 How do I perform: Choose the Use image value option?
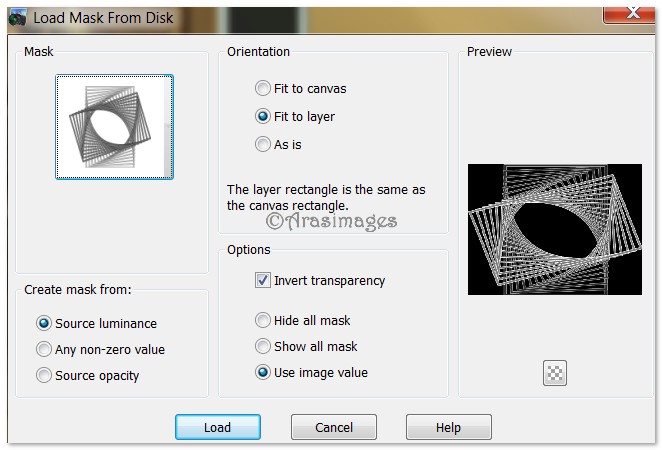[263, 373]
